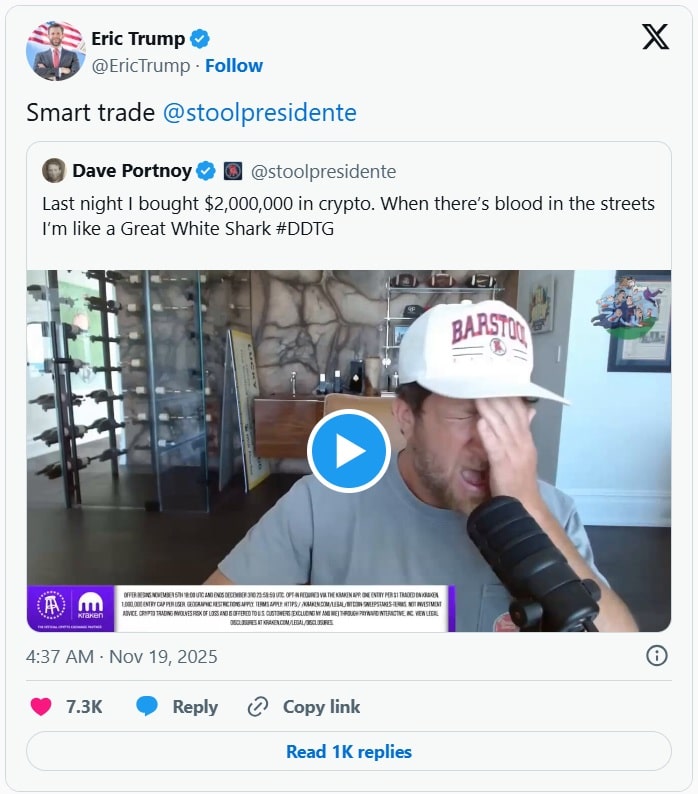
Task: Click Dave Portnoy's verified checkmark badge
Action: click(206, 171)
